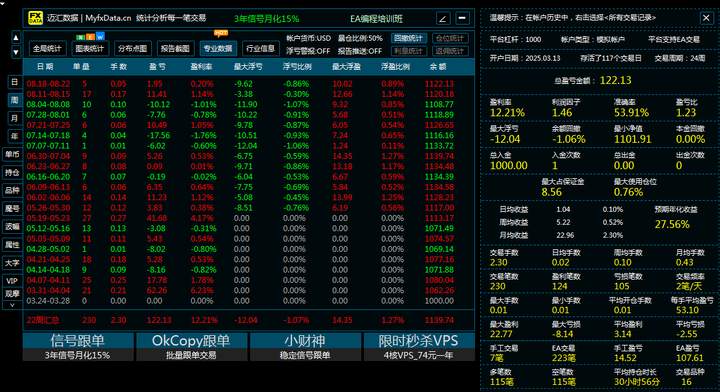Select week row 05.12-05.16
Screen dimensions: 720x392
coord(248,229)
